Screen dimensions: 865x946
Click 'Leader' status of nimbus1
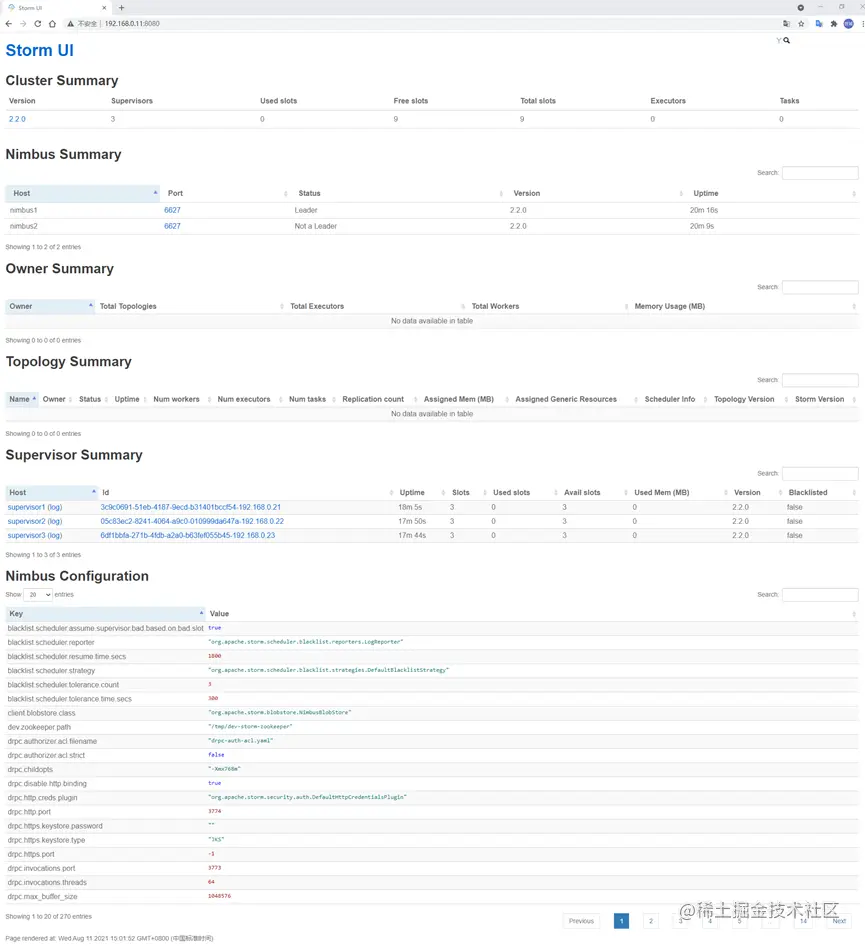tap(306, 210)
